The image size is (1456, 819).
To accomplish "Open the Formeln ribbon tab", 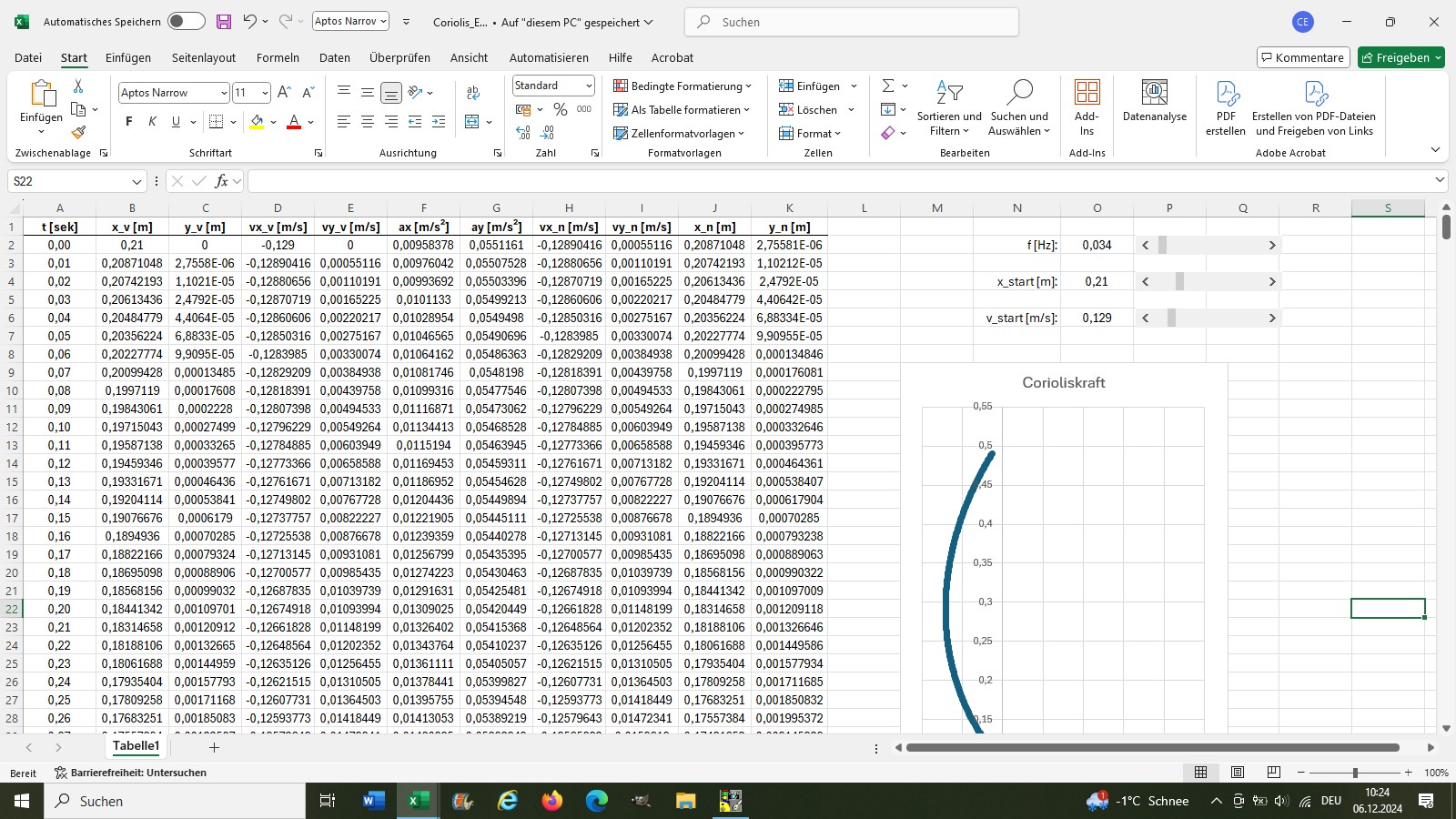I will coord(278,57).
